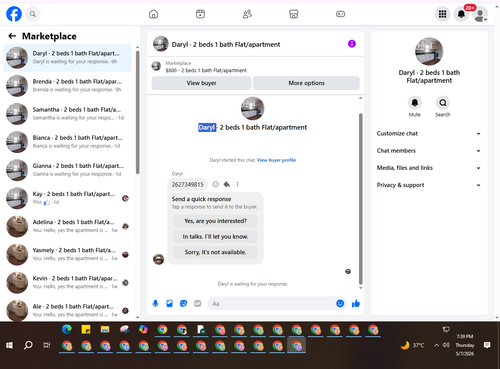Send quick response Yes, are you interested?

click(x=215, y=221)
